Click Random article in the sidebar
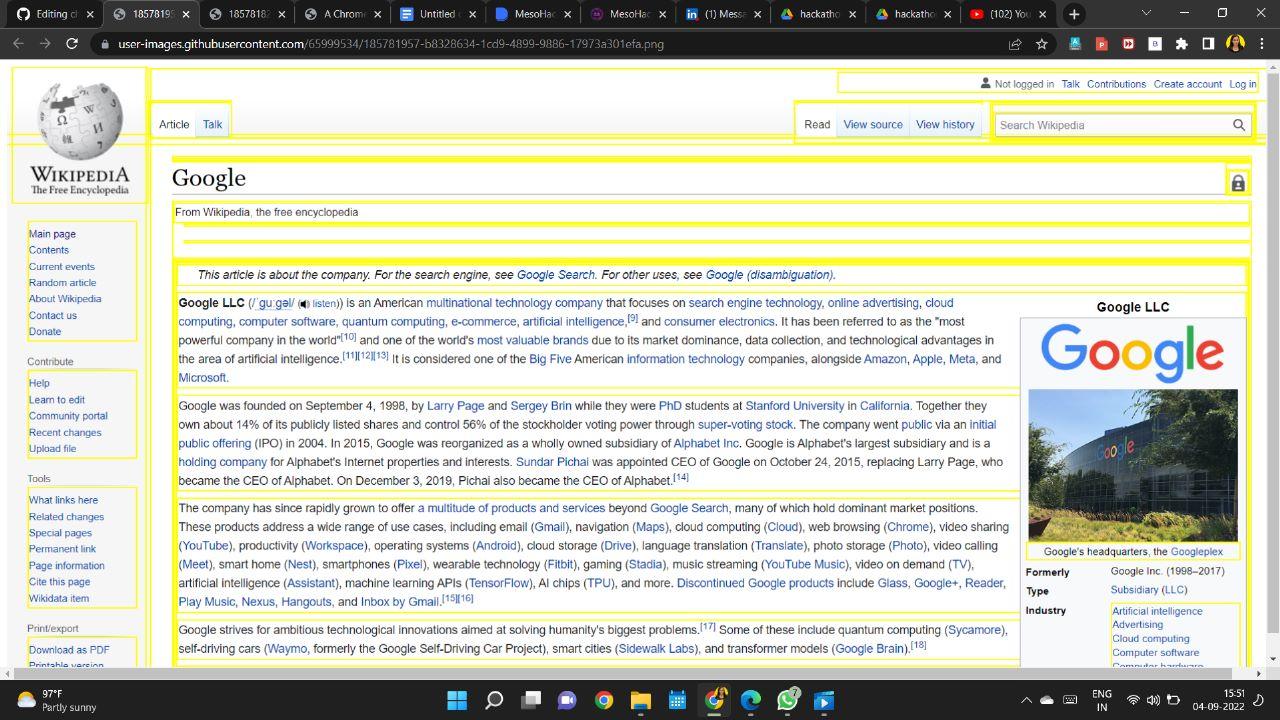 (62, 283)
